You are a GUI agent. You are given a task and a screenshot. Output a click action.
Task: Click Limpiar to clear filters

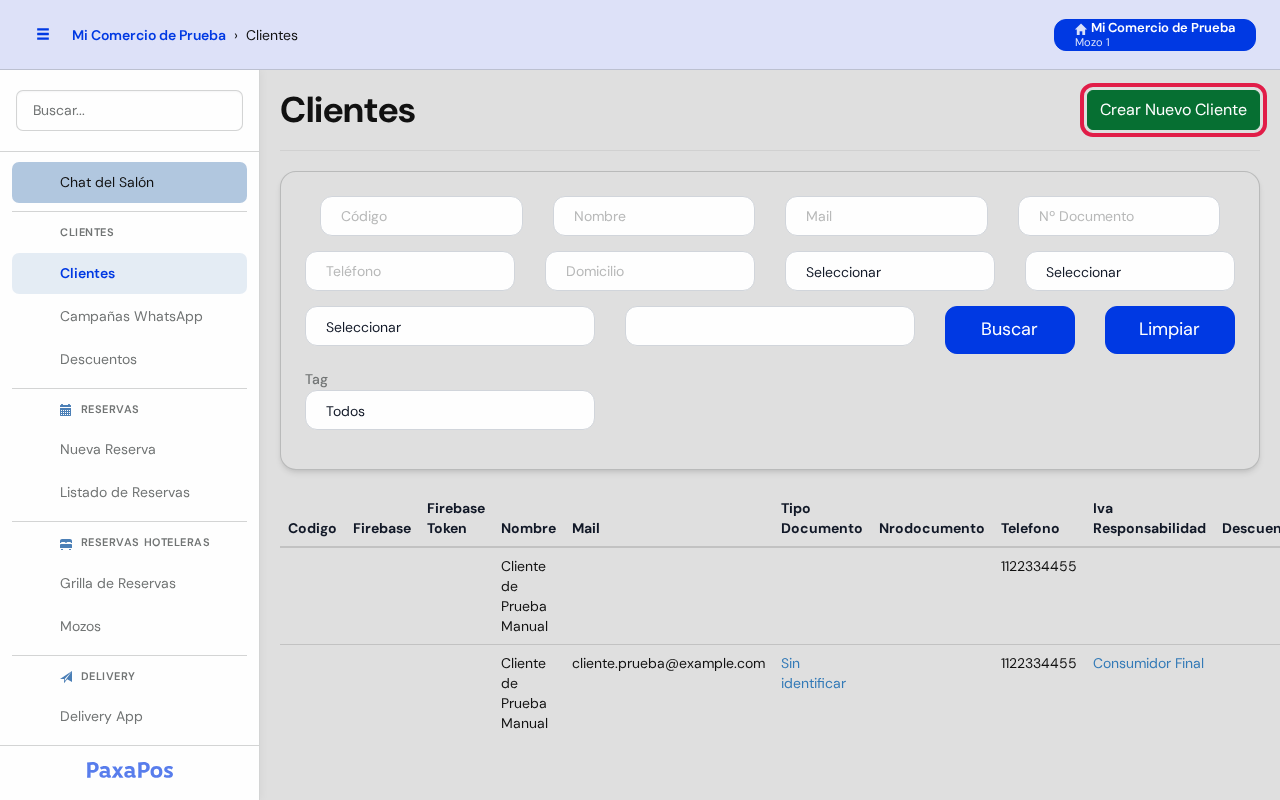click(1170, 330)
